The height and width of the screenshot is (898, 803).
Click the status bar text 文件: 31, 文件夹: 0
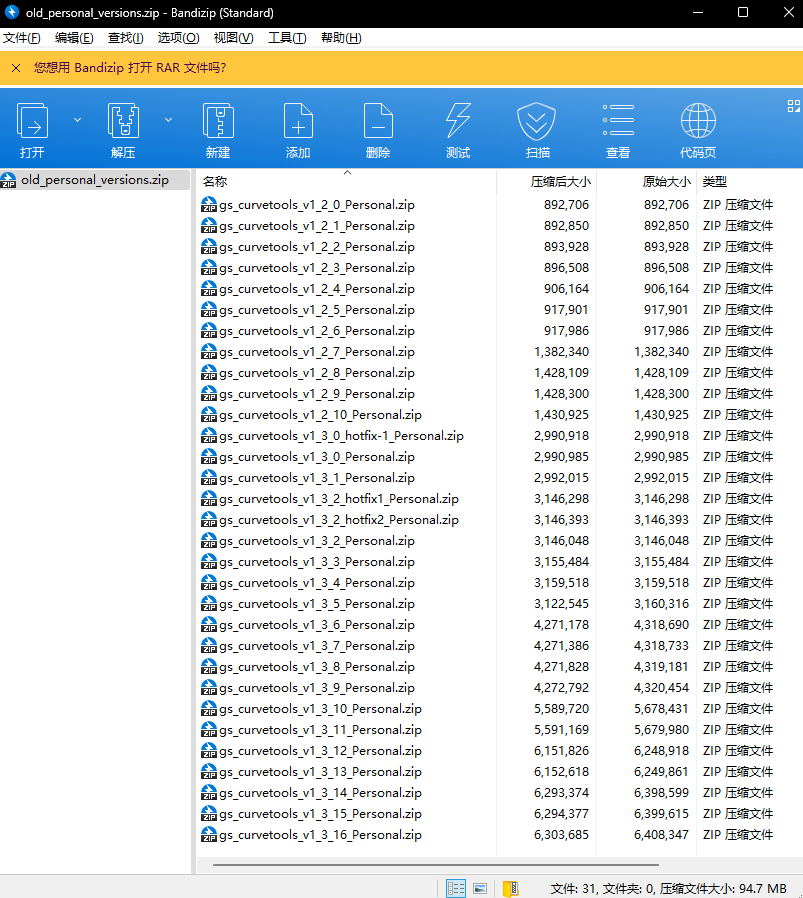tap(603, 889)
